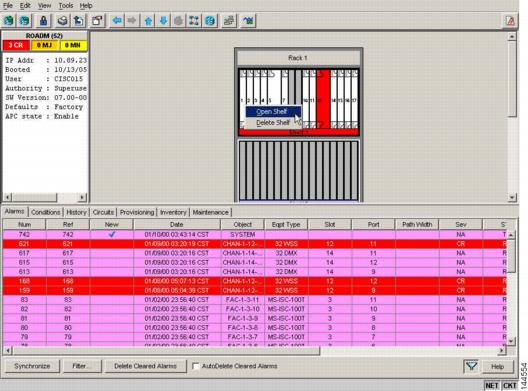Viewport: 528px width, 391px height.
Task: Sort alarms by the Date column header
Action: (x=177, y=224)
